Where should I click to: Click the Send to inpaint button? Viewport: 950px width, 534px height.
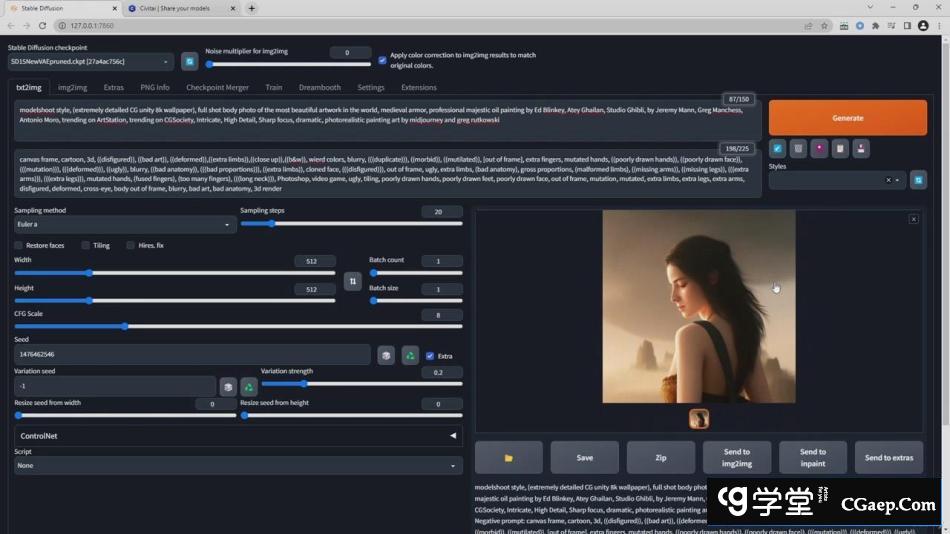812,457
